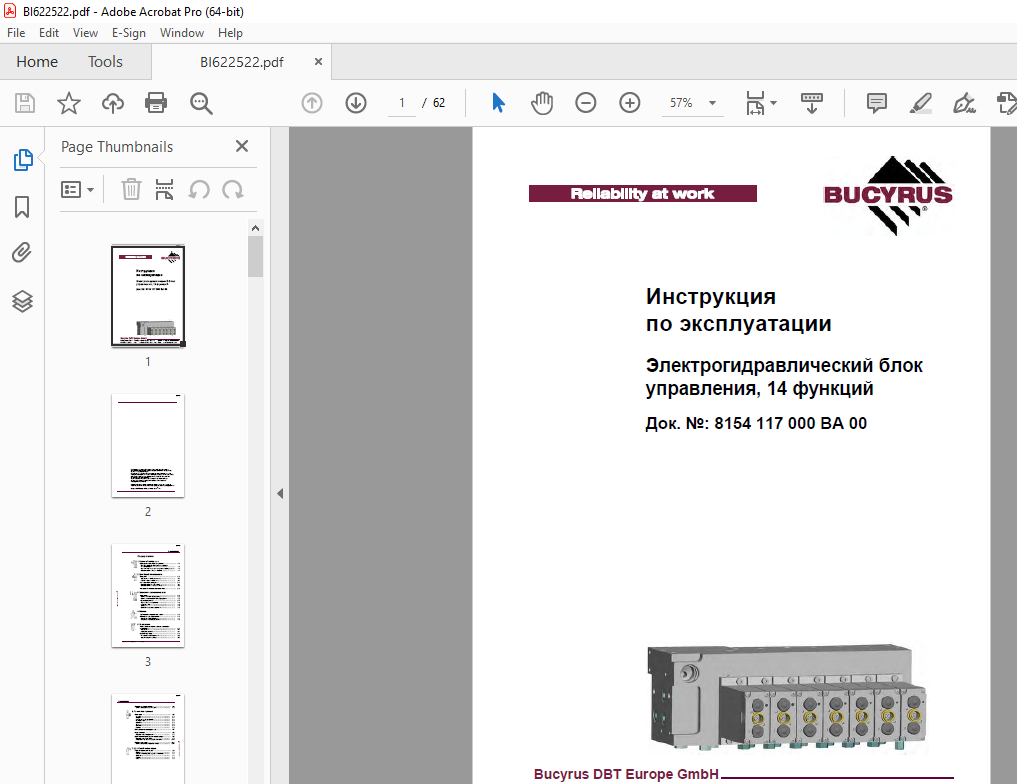Viewport: 1017px width, 784px height.
Task: Choose the Selection arrow tool
Action: (498, 103)
